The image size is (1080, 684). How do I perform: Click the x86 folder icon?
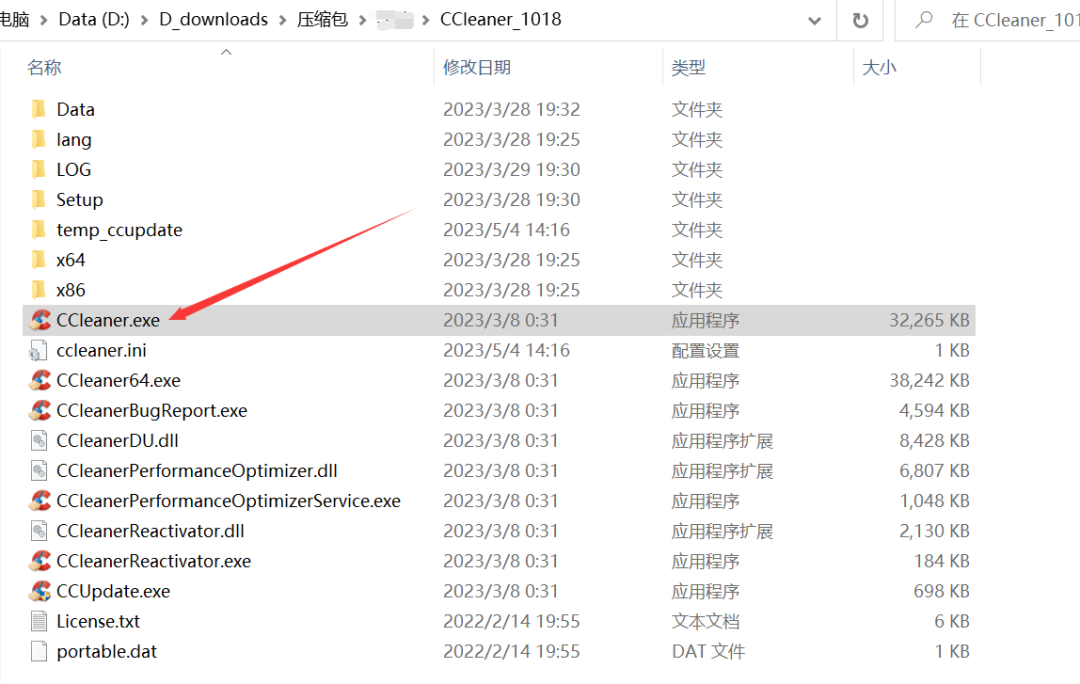tap(39, 290)
